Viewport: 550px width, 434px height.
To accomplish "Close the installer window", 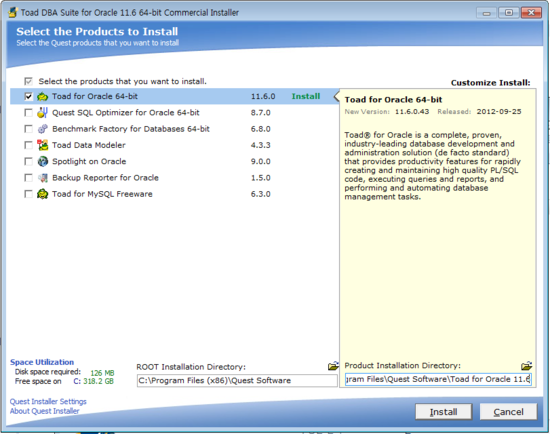I will coord(531,13).
